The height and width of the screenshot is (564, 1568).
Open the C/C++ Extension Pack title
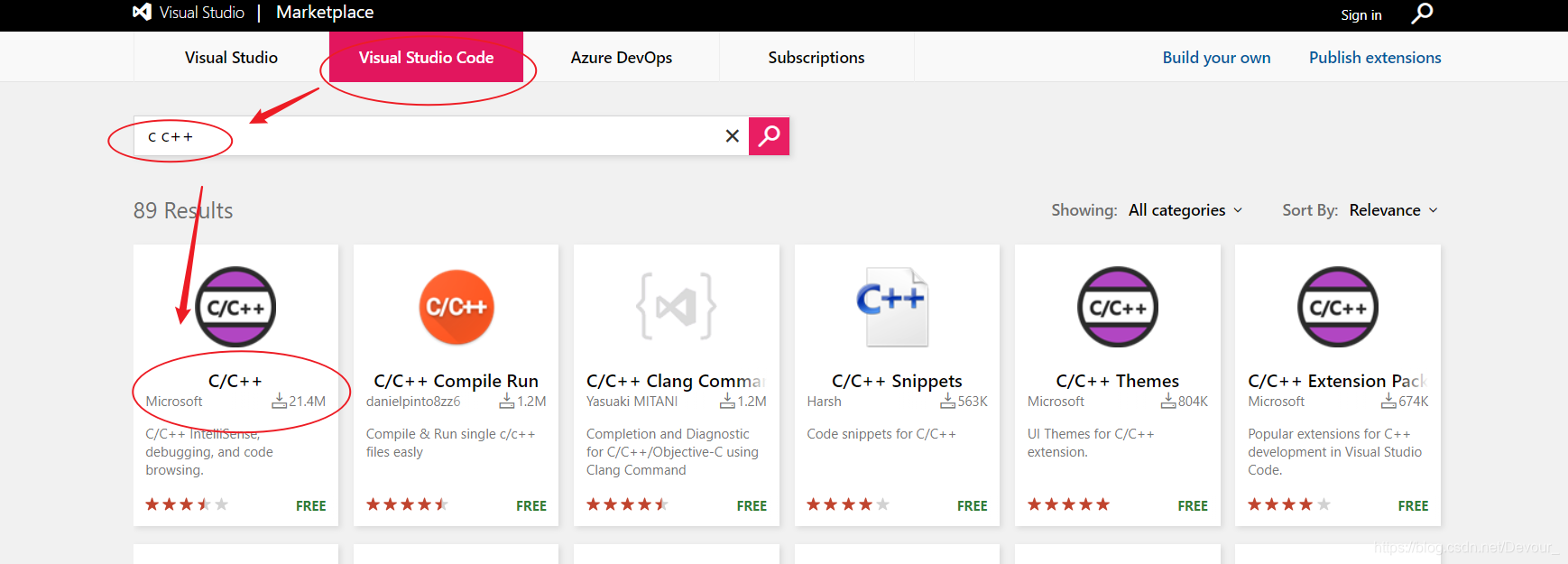1338,381
